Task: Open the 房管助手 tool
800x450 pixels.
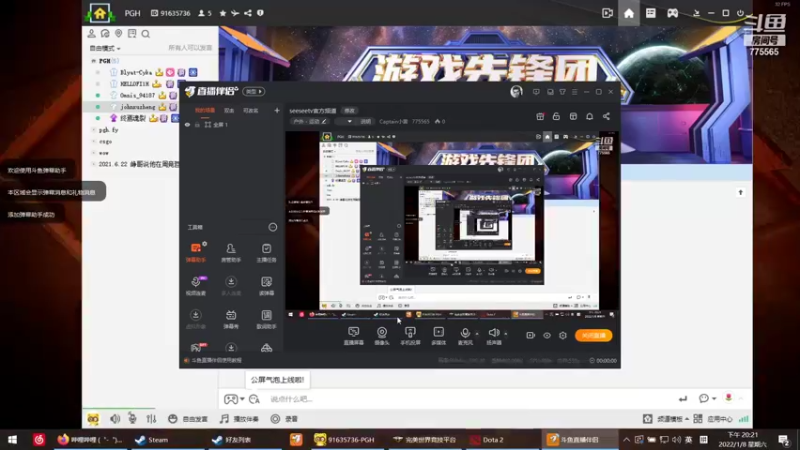Action: coord(231,252)
